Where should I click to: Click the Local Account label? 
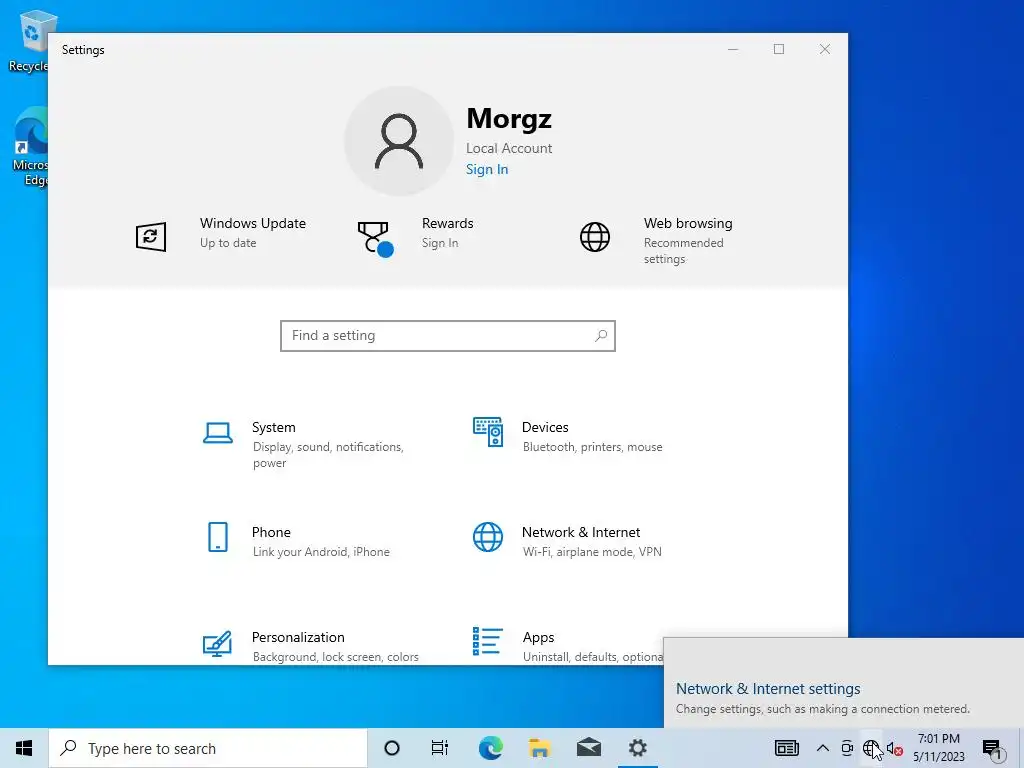tap(509, 148)
